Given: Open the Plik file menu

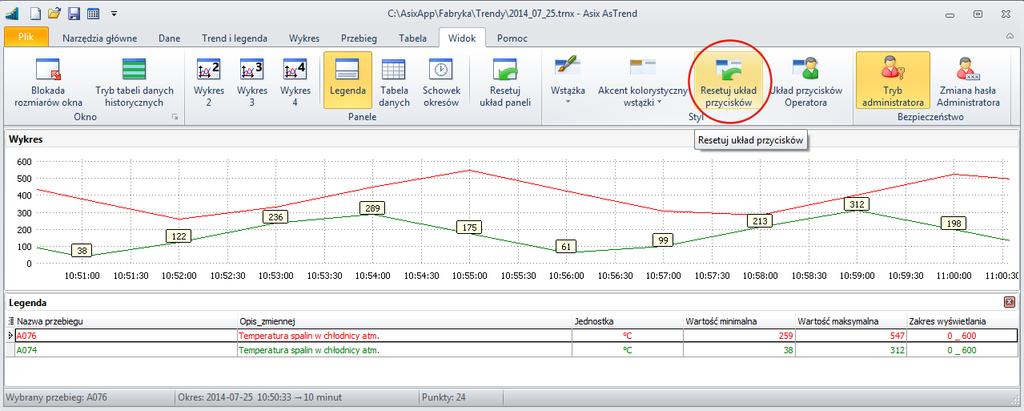Looking at the screenshot, I should pyautogui.click(x=27, y=38).
